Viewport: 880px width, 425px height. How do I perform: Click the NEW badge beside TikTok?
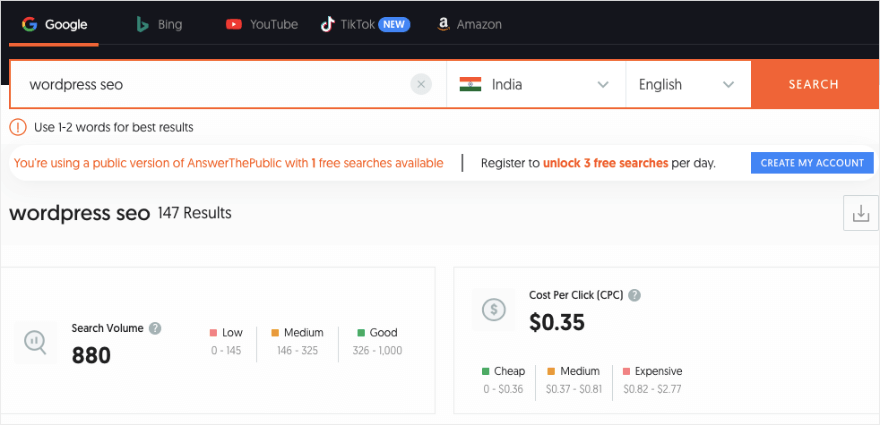pos(395,25)
